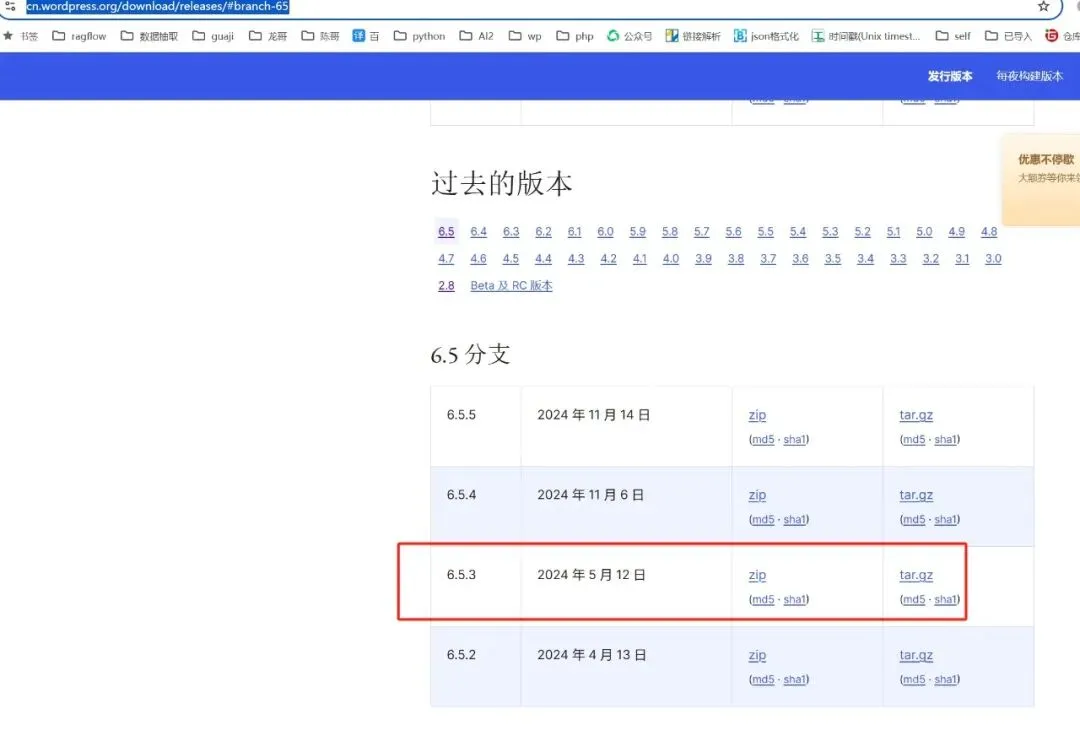Click the bookmark star icon in address bar
Image resolution: width=1080 pixels, height=736 pixels.
pos(1043,6)
